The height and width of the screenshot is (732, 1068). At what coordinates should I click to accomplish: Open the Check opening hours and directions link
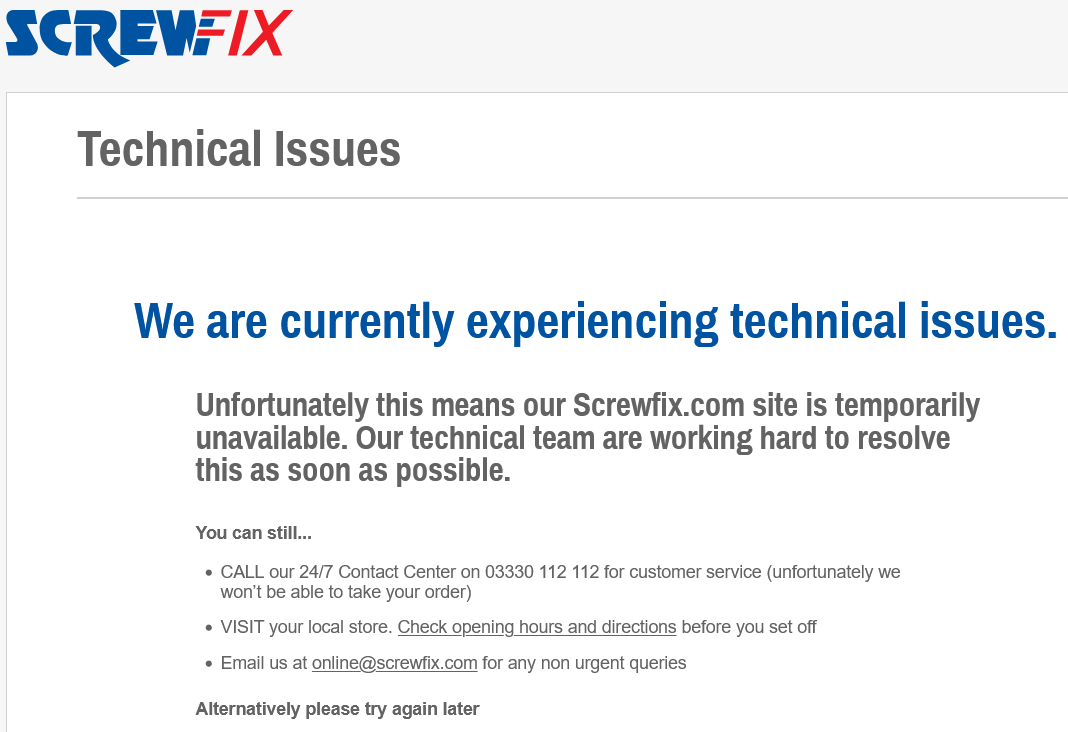(536, 627)
